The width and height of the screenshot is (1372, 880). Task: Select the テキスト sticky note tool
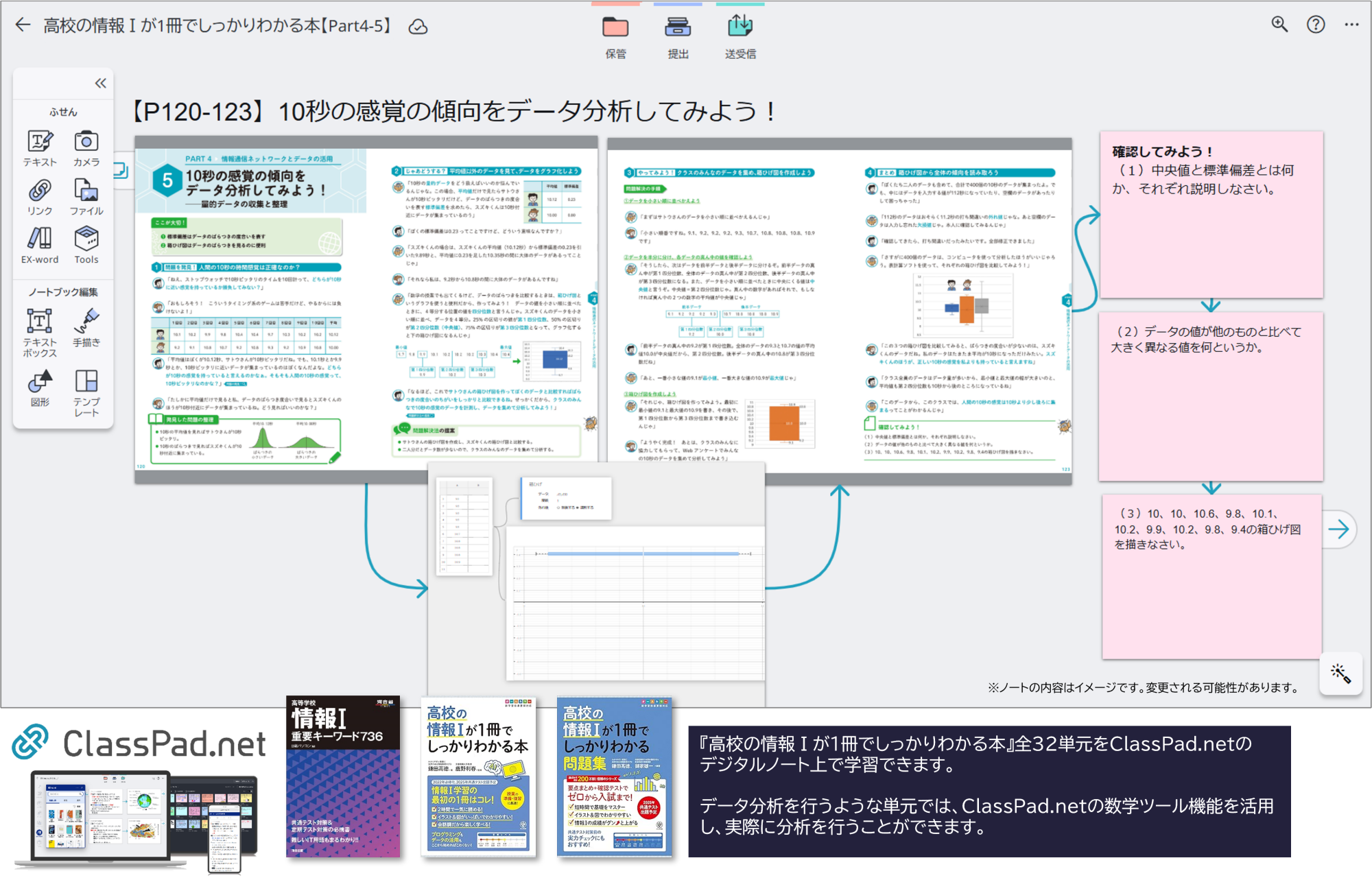click(x=40, y=148)
